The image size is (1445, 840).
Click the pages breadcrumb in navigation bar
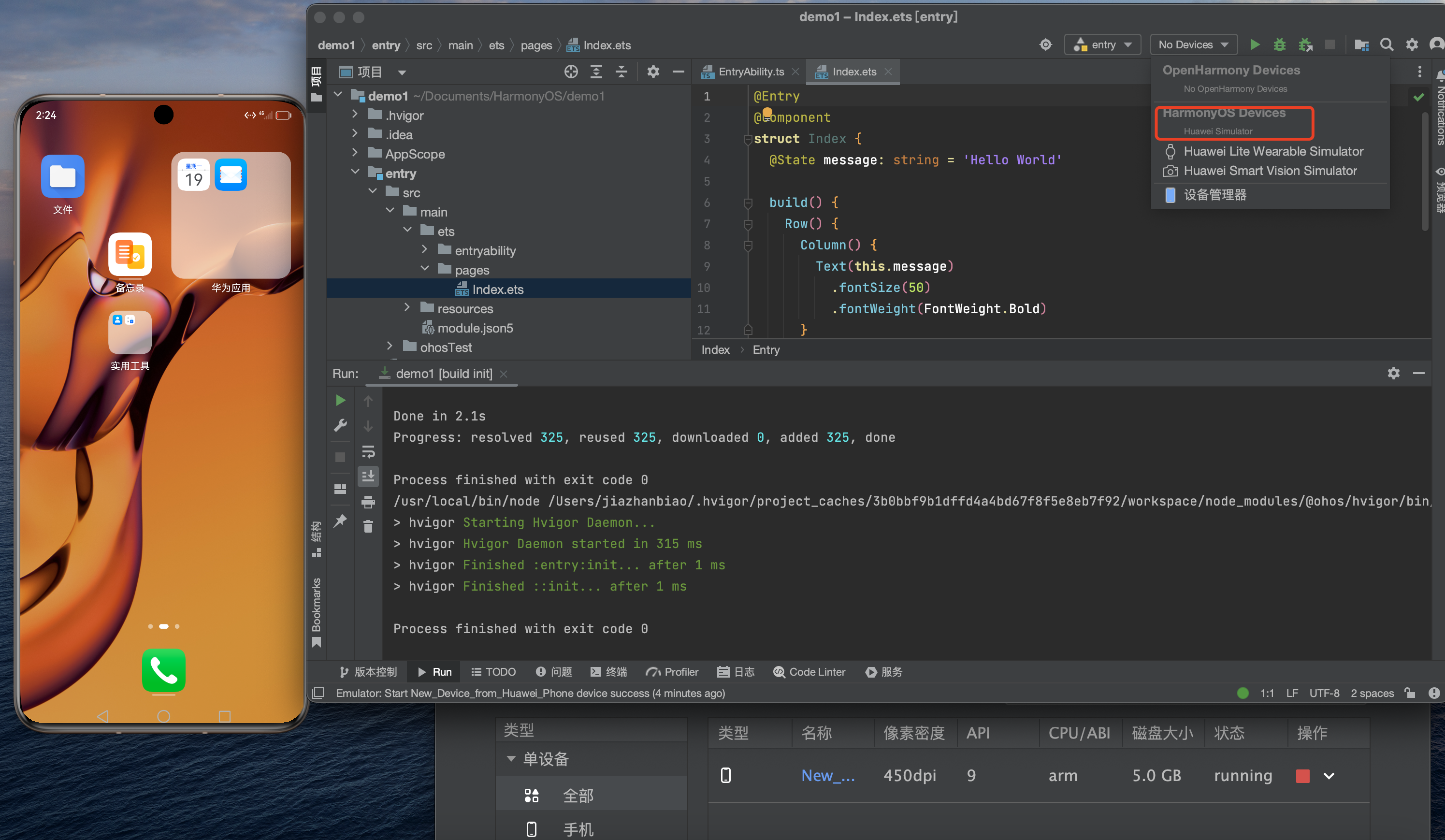[x=536, y=45]
